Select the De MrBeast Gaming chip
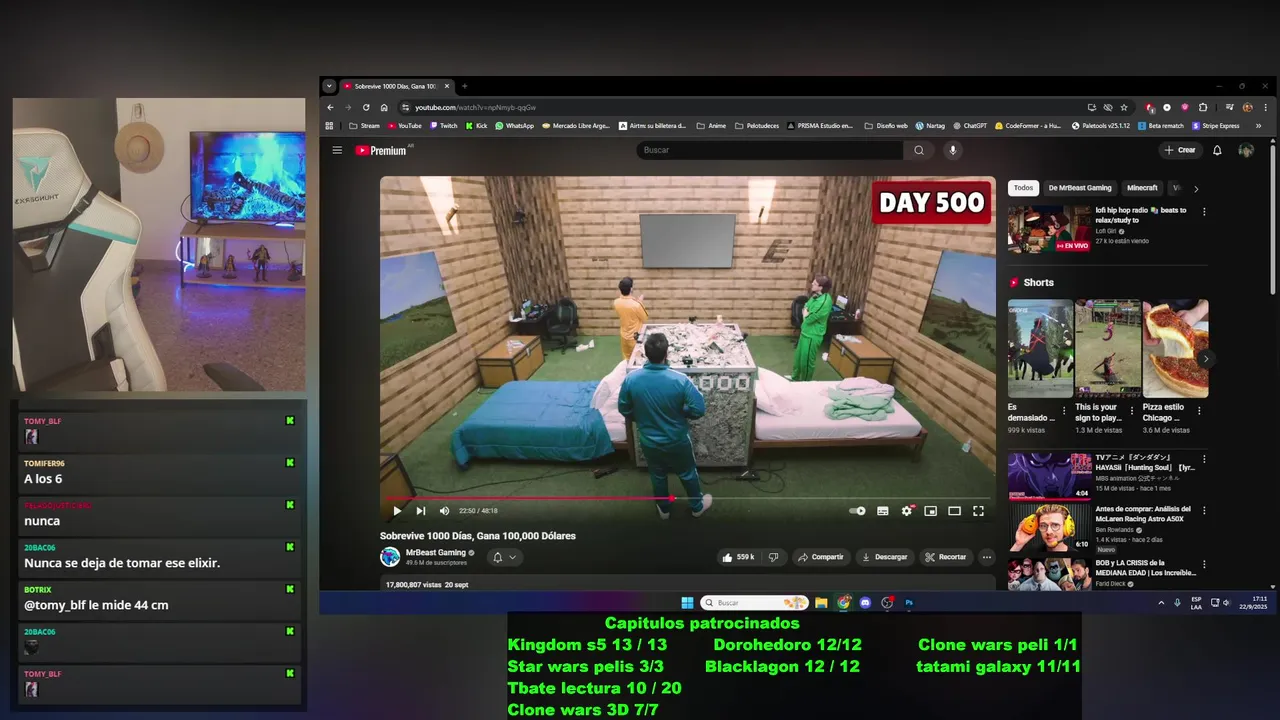This screenshot has height=720, width=1280. 1080,188
